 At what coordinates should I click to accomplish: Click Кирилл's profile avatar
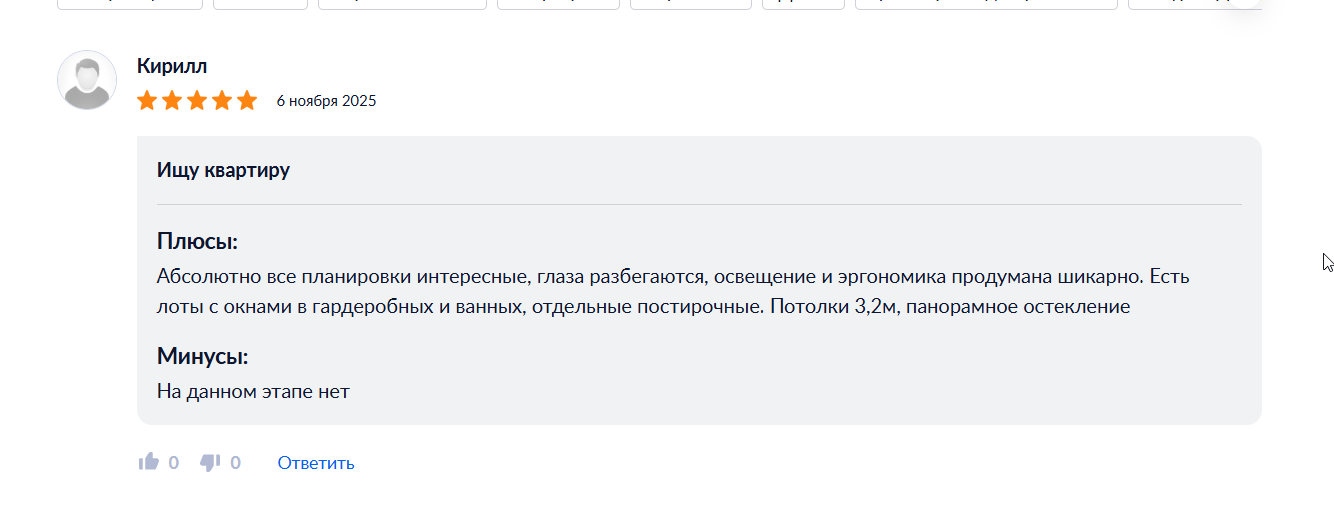[87, 80]
